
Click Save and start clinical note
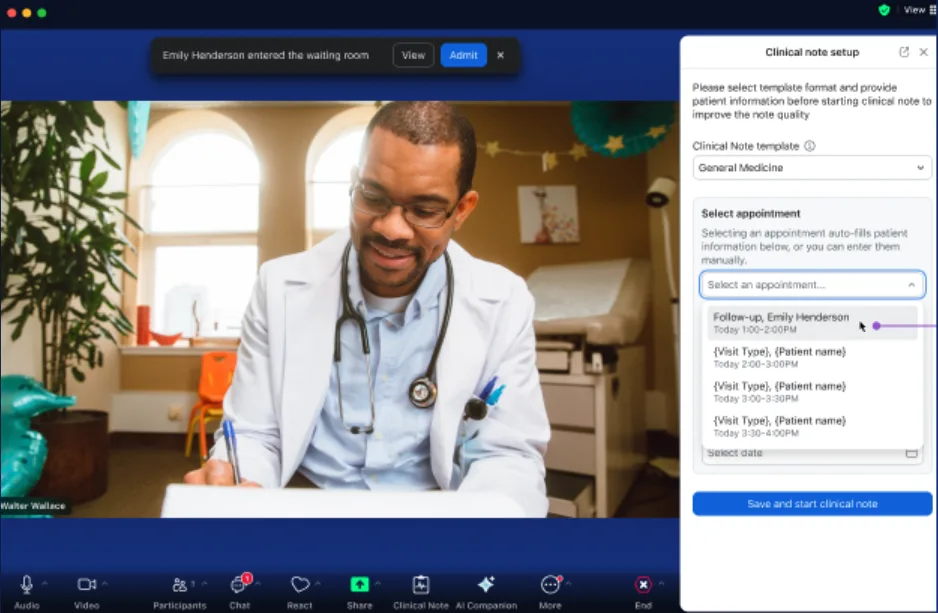(x=811, y=503)
